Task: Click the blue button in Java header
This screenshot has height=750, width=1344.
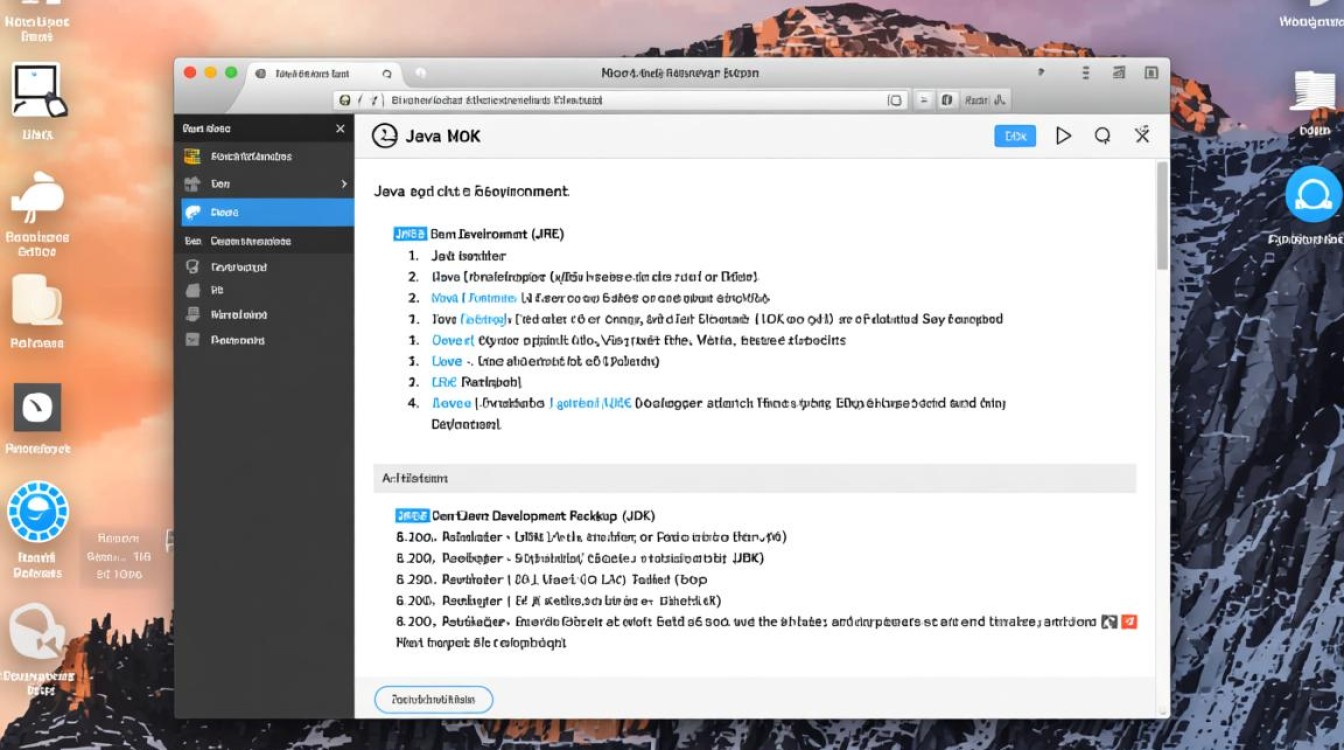Action: click(1015, 136)
